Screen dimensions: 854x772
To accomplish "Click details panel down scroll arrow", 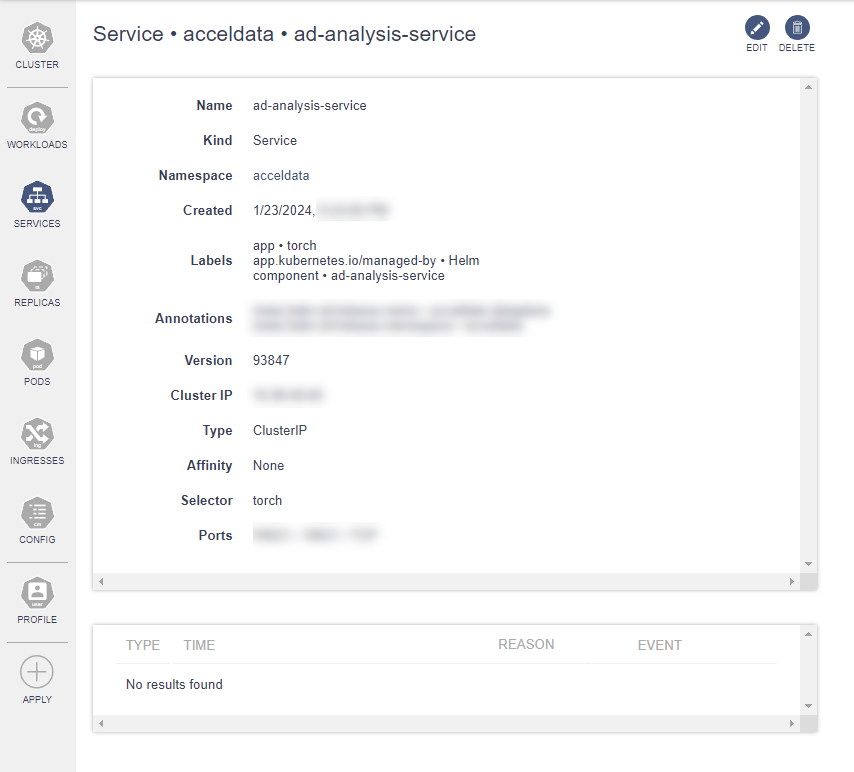I will click(x=808, y=564).
